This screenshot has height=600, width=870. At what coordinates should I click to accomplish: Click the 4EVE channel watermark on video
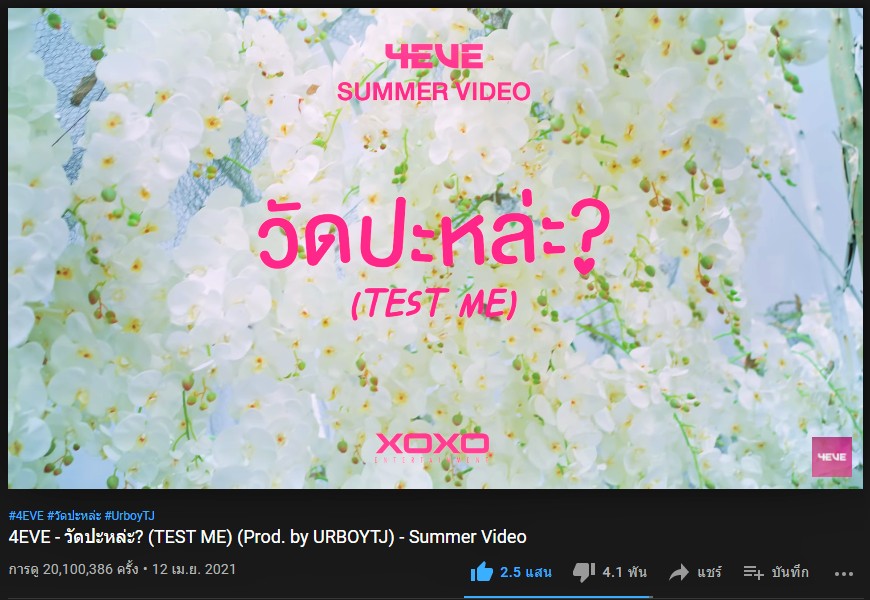pos(832,457)
